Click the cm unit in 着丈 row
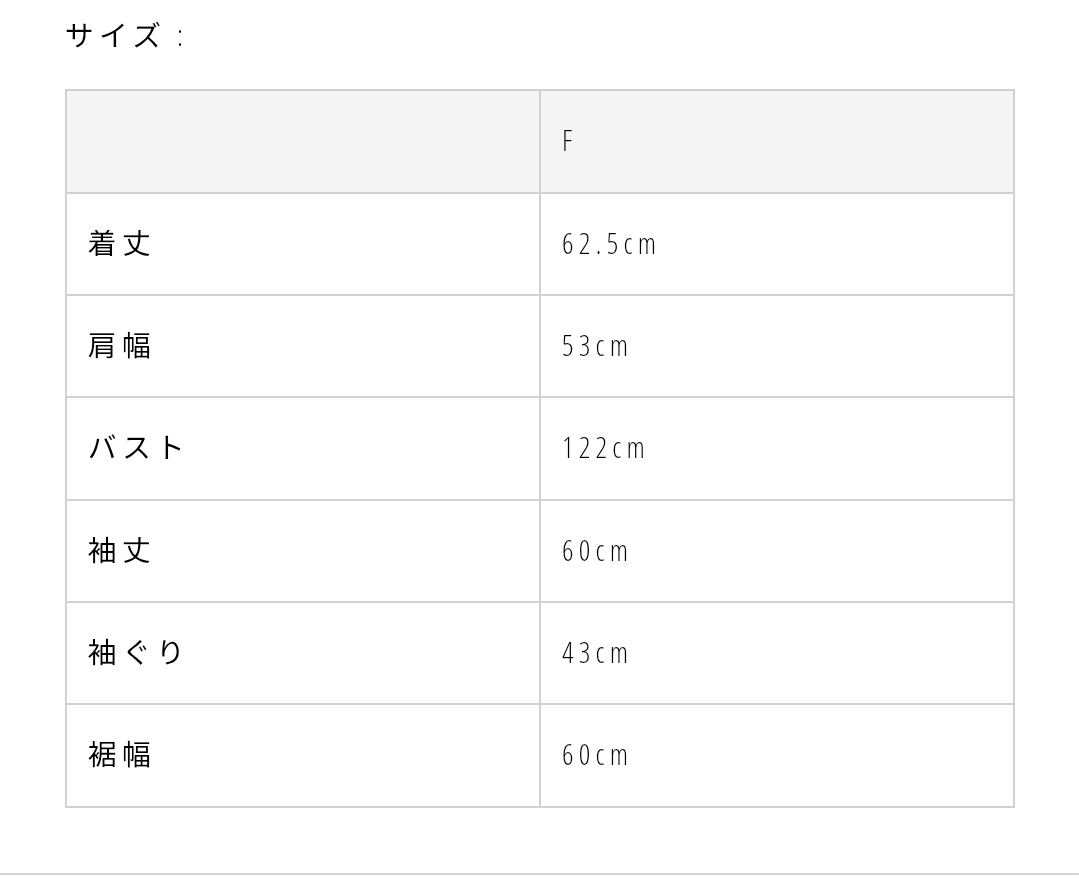1079x879 pixels. [640, 245]
